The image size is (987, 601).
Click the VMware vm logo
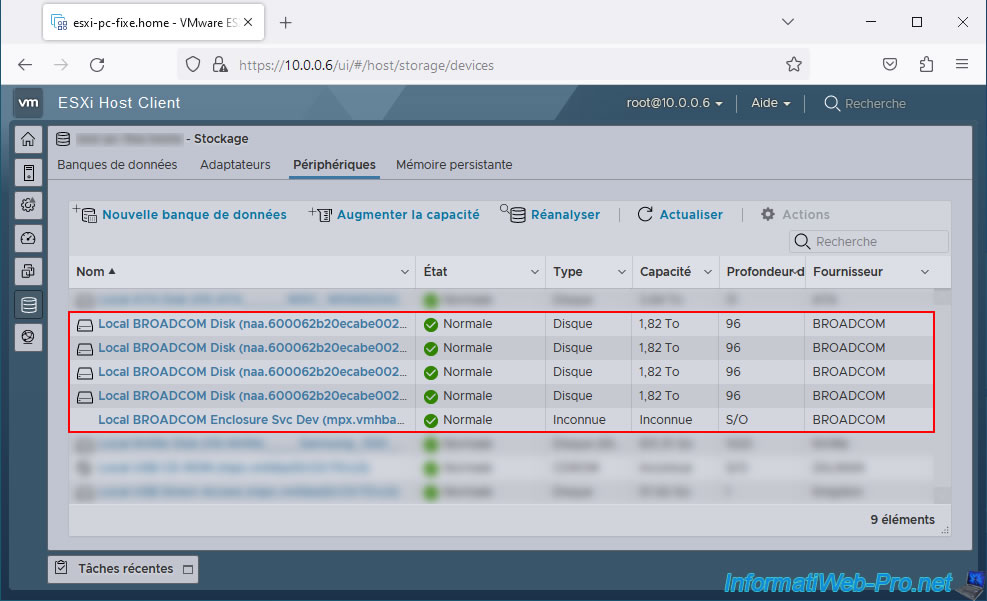coord(28,103)
